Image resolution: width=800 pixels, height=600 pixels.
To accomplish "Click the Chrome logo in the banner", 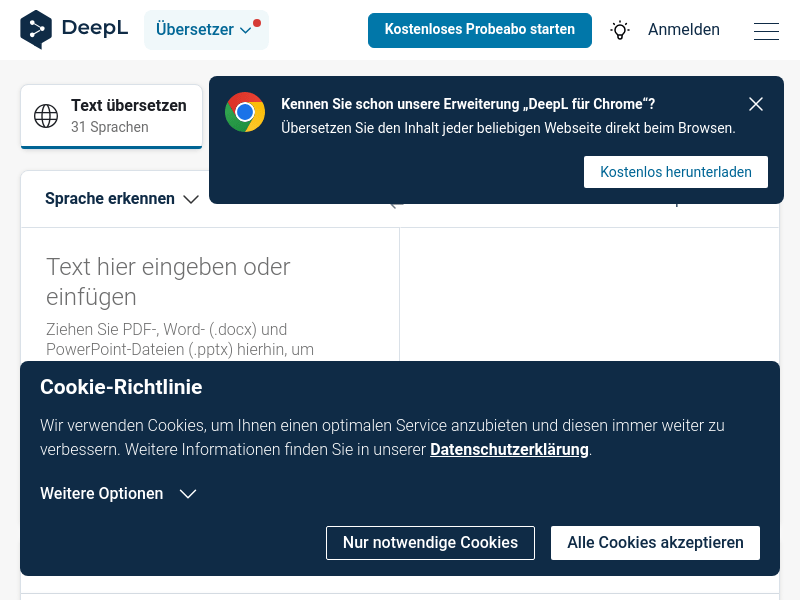I will tap(245, 112).
